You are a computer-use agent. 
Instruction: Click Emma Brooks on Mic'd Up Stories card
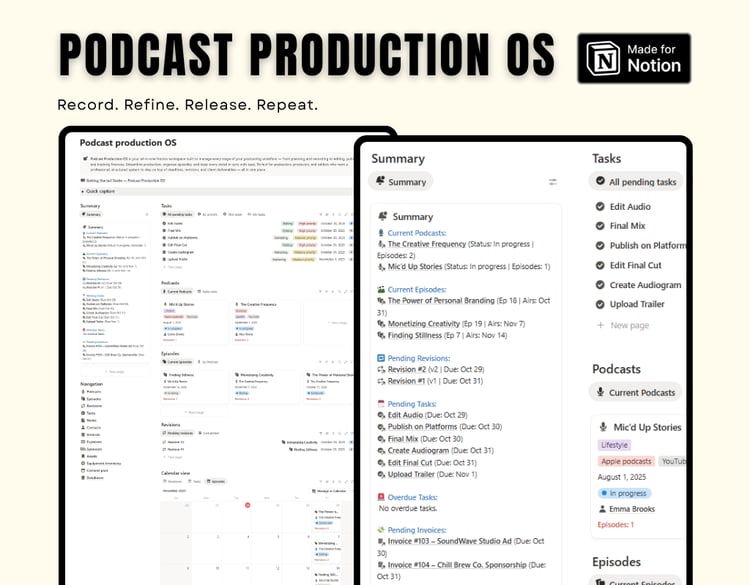pos(631,509)
